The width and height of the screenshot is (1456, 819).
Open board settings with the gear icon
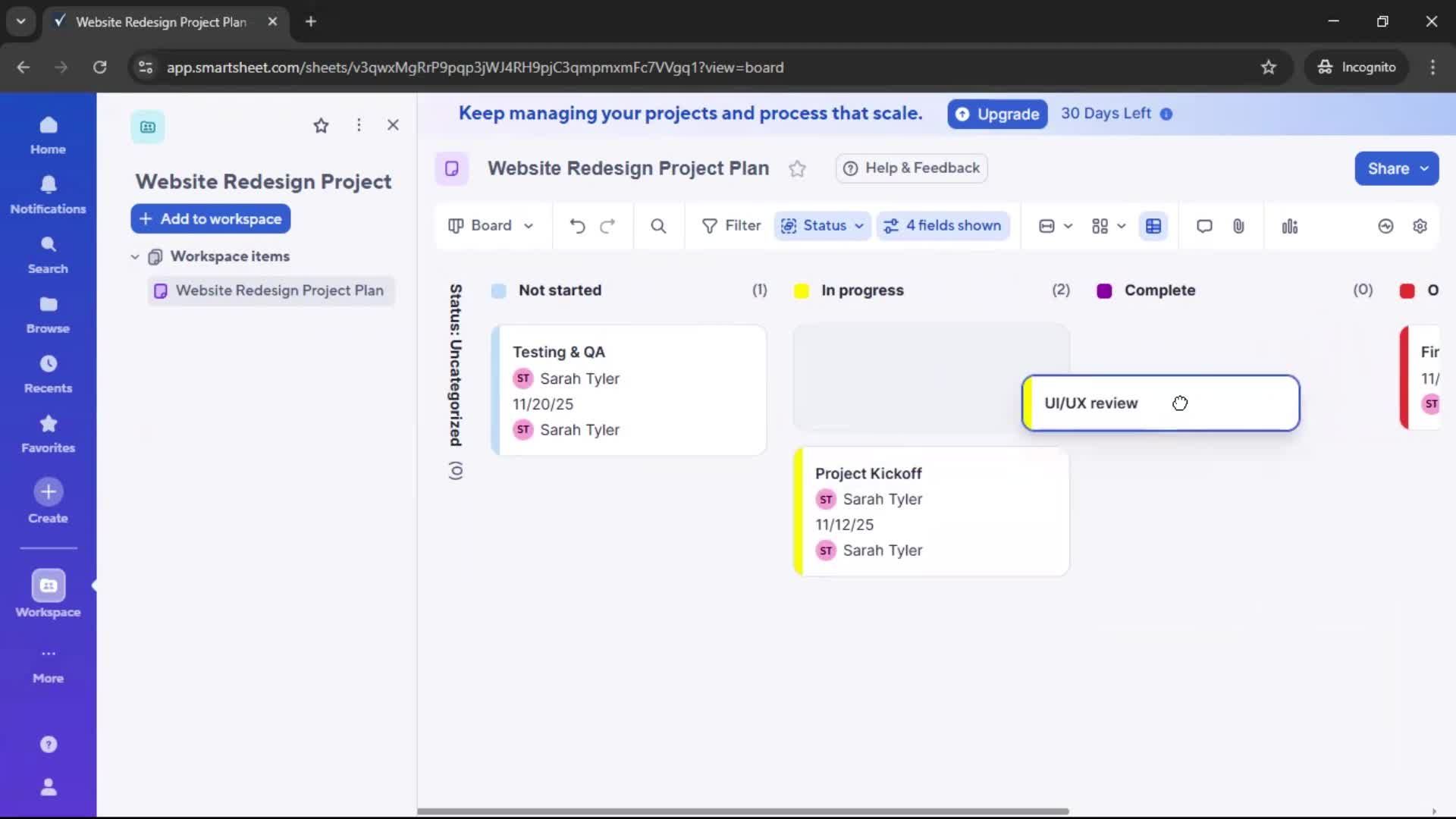pos(1421,225)
